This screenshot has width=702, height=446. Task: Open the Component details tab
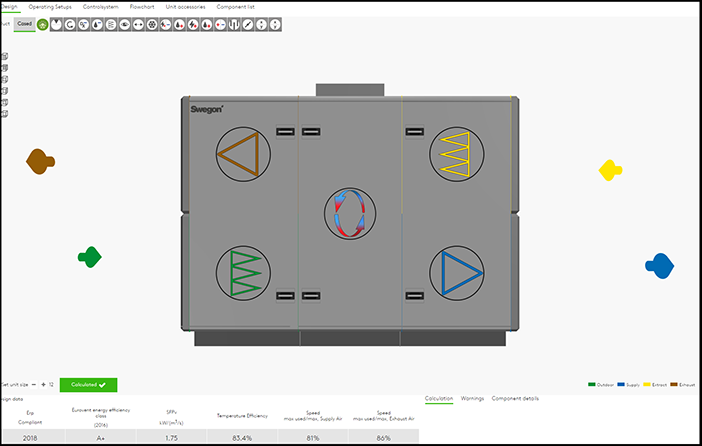515,398
